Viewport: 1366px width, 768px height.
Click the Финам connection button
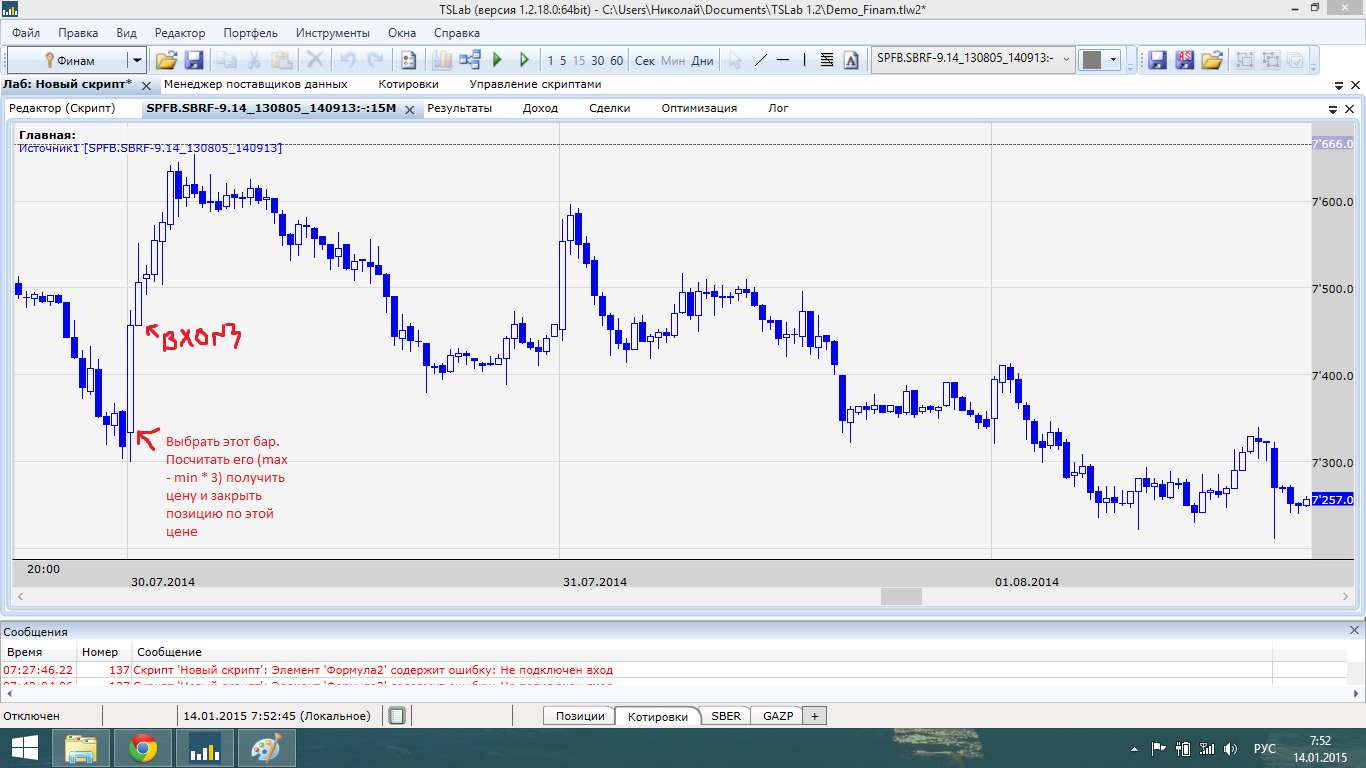point(69,60)
